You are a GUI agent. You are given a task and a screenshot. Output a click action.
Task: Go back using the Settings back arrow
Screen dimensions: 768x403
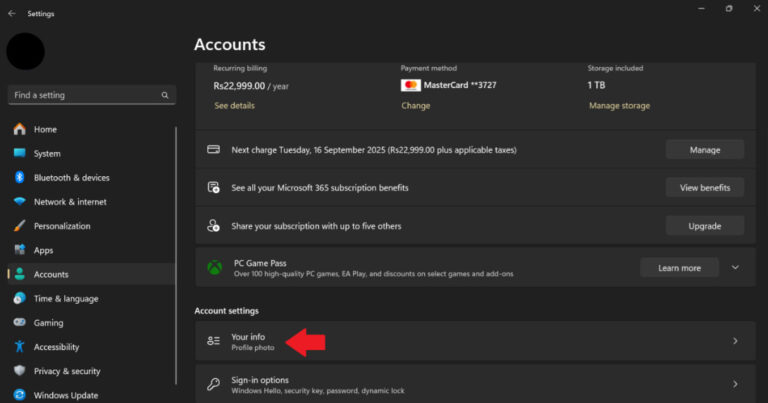click(12, 14)
